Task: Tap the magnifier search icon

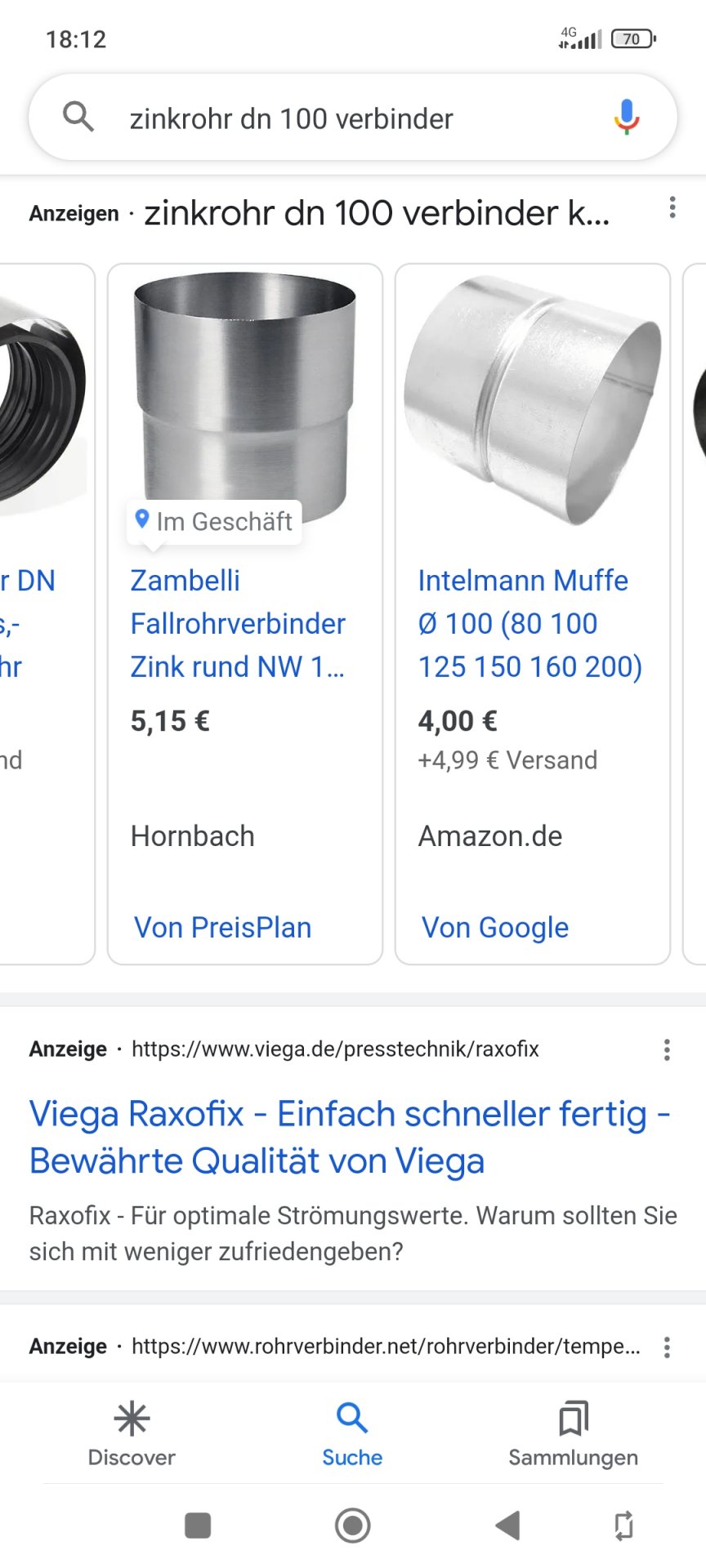Action: pos(78,118)
